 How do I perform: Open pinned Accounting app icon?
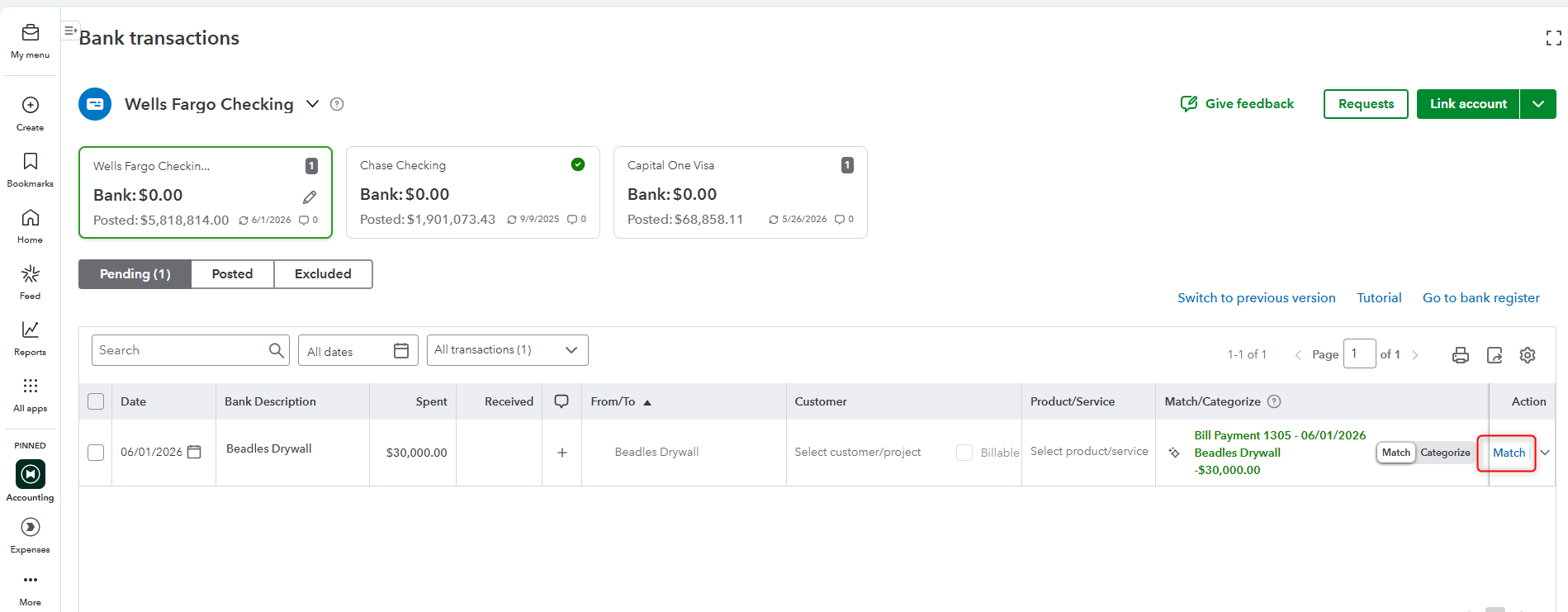(x=31, y=474)
